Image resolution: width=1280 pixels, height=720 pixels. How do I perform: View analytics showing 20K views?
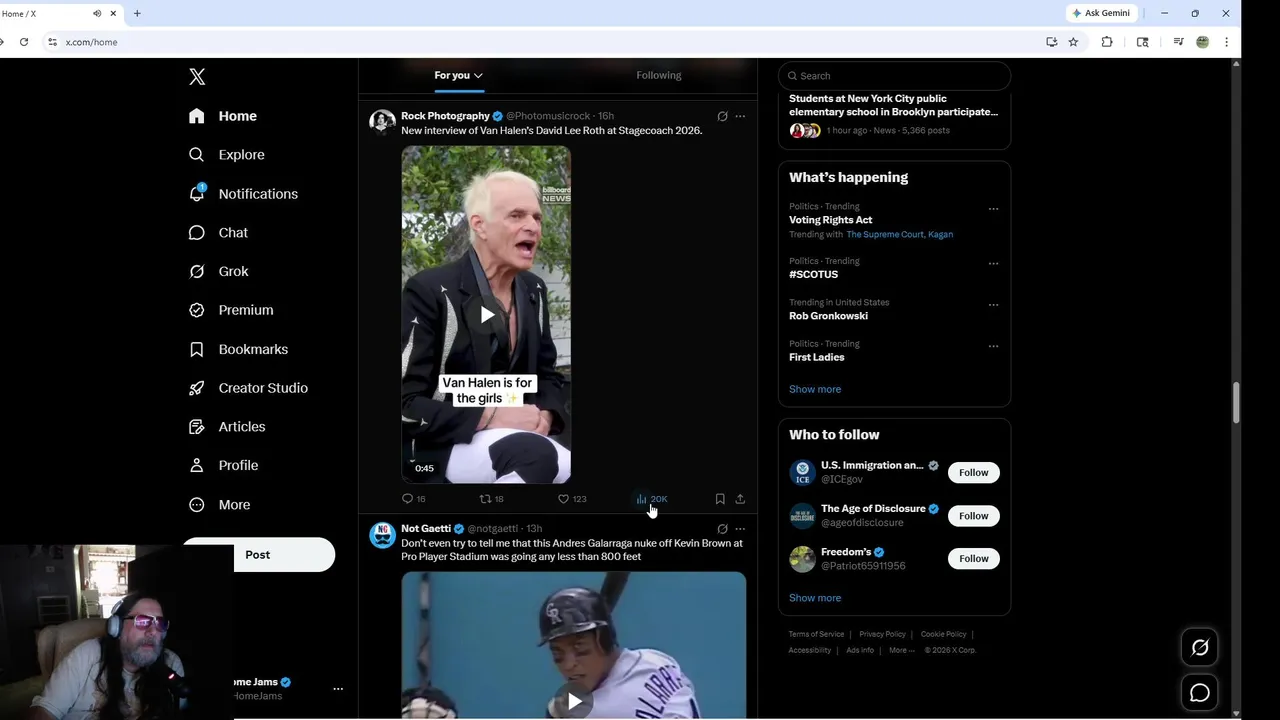pos(652,499)
